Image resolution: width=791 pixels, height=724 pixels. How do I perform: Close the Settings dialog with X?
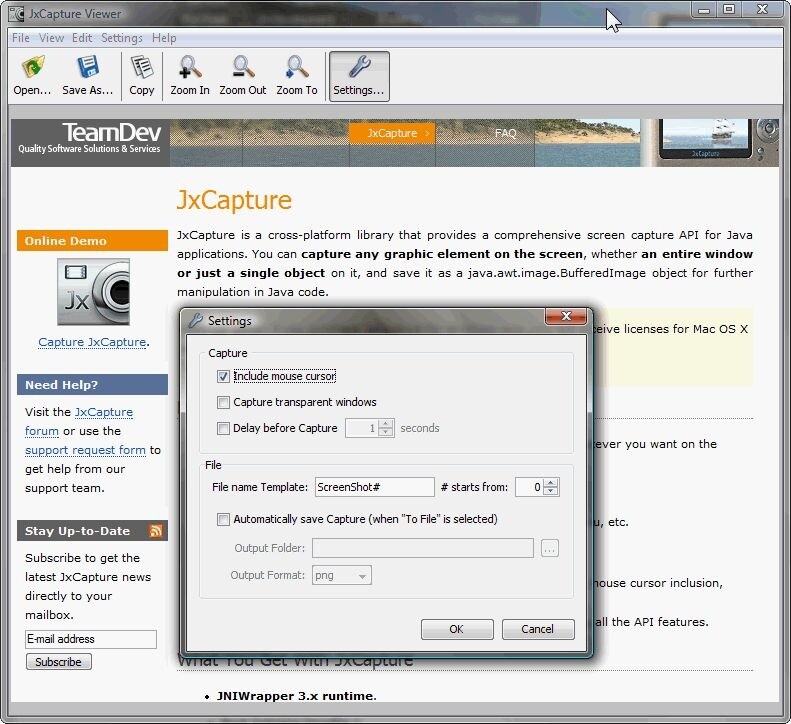566,316
